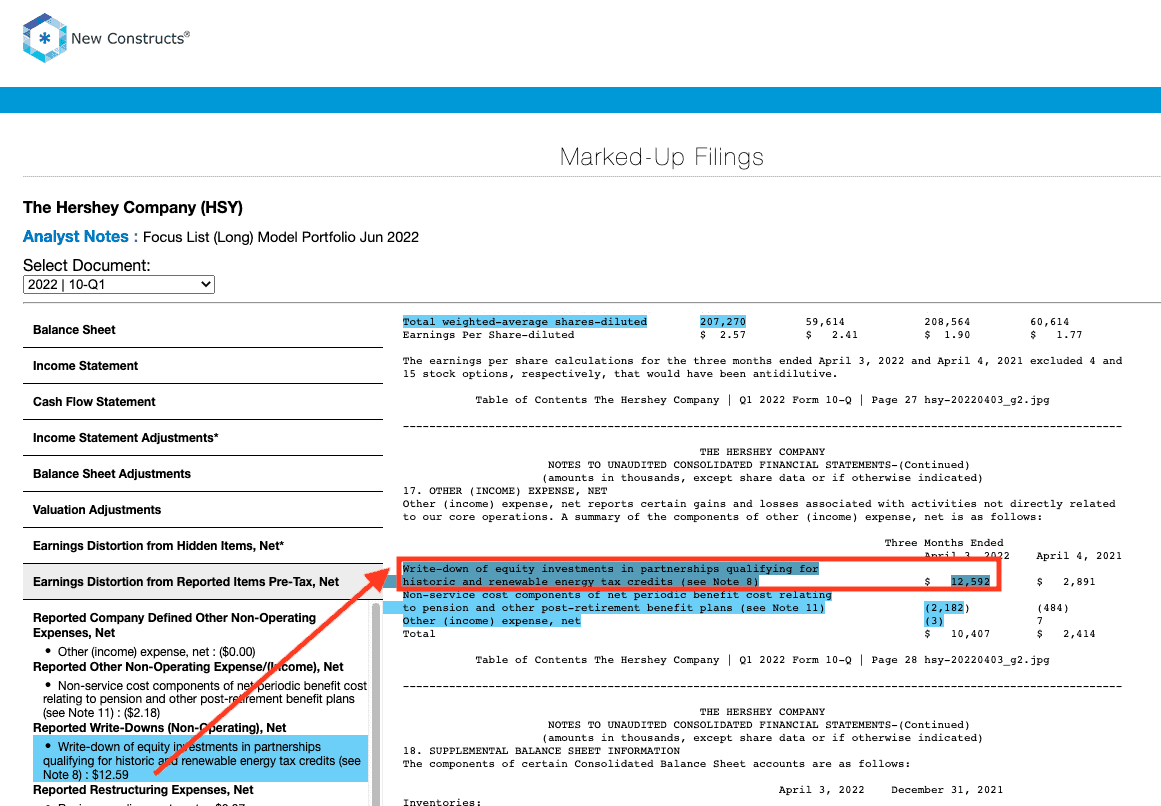Click the Earnings Per Share-diluted row label
This screenshot has width=1161, height=806.
(x=488, y=335)
